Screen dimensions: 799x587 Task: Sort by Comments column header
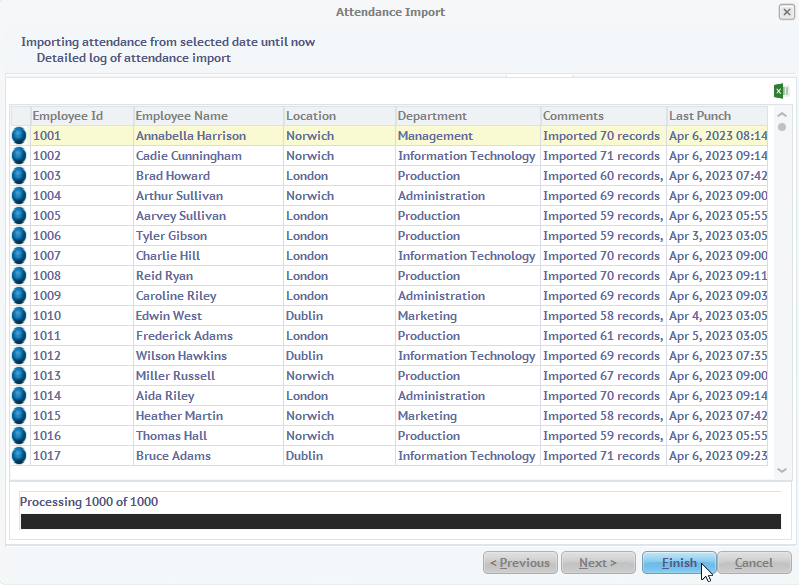coord(603,116)
